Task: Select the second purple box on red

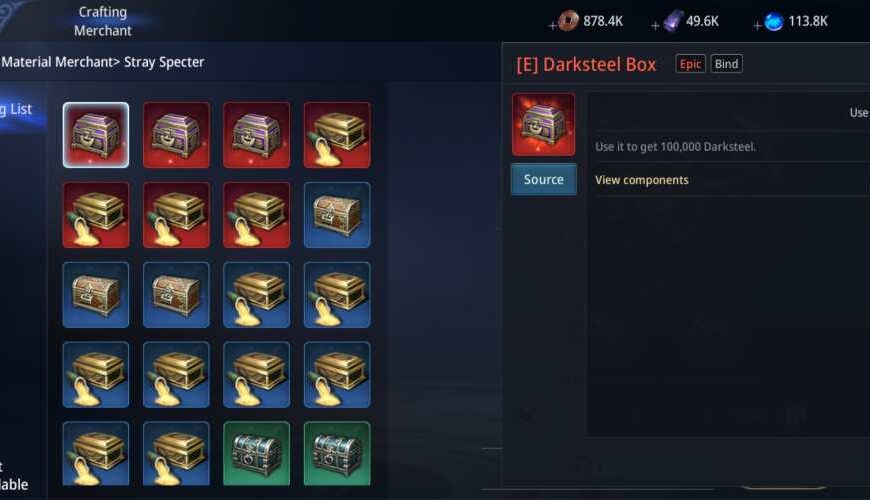Action: point(176,135)
